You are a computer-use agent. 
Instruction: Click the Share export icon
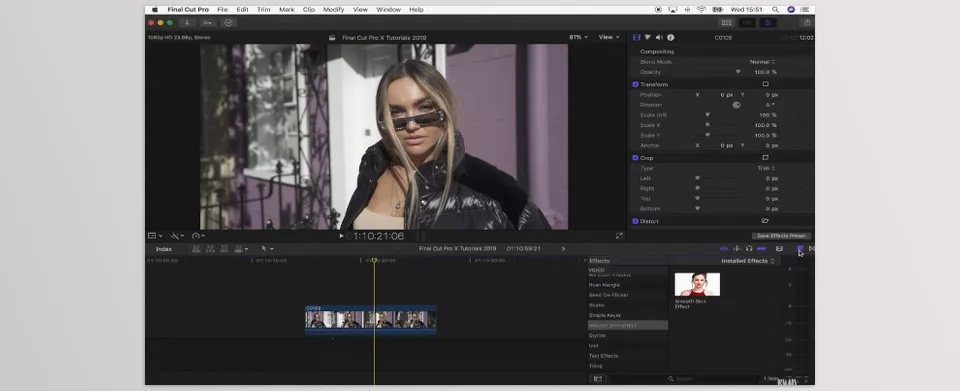tap(807, 23)
